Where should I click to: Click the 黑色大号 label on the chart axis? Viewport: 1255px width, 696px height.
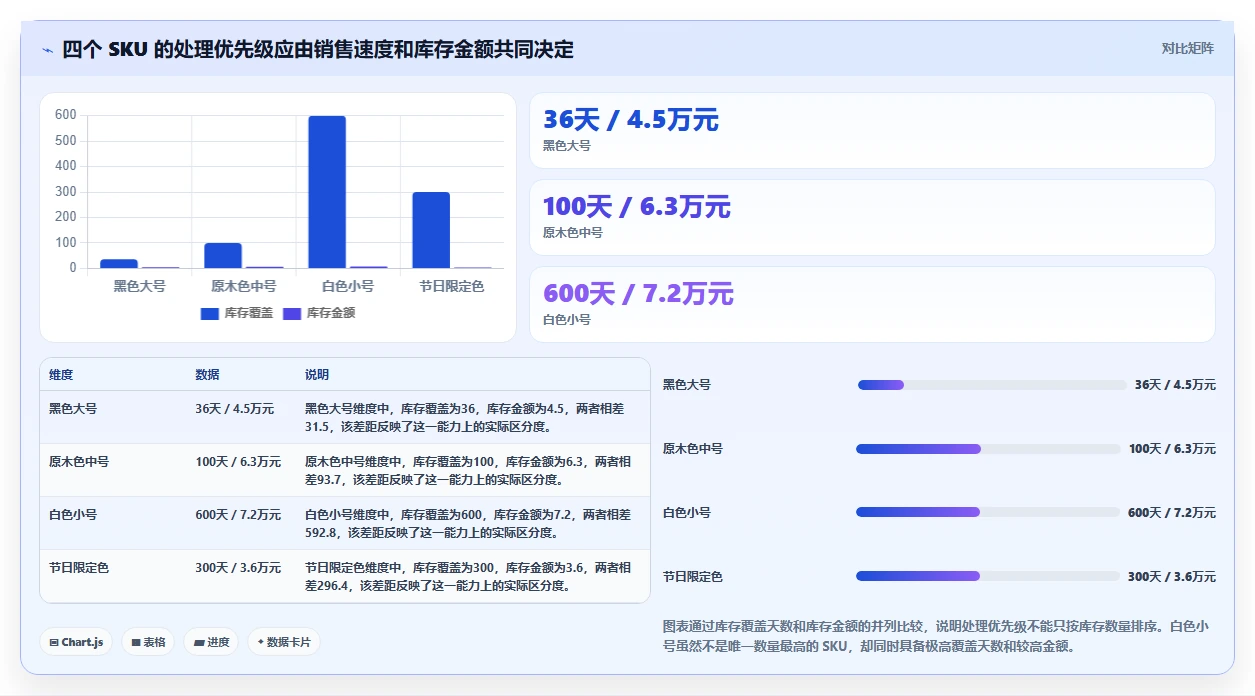click(139, 286)
